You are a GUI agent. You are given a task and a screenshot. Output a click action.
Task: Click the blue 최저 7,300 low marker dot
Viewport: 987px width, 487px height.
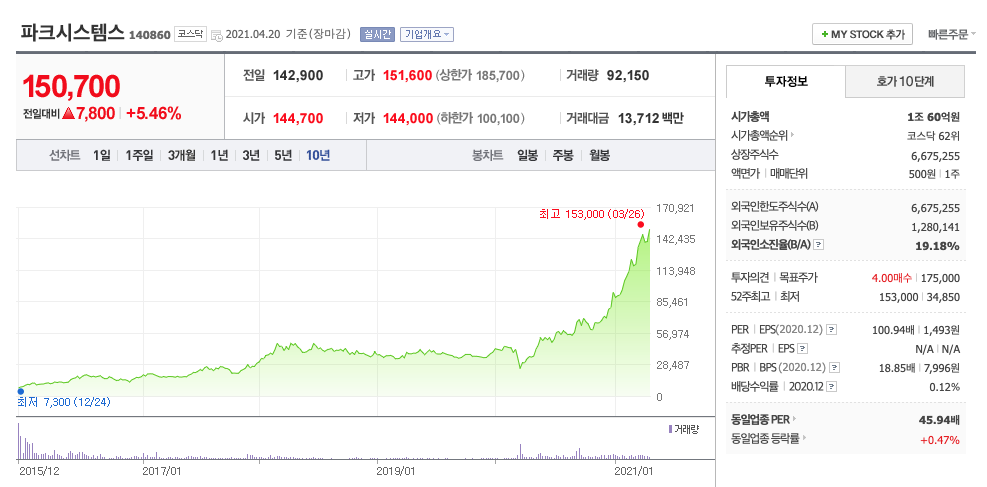pos(21,391)
